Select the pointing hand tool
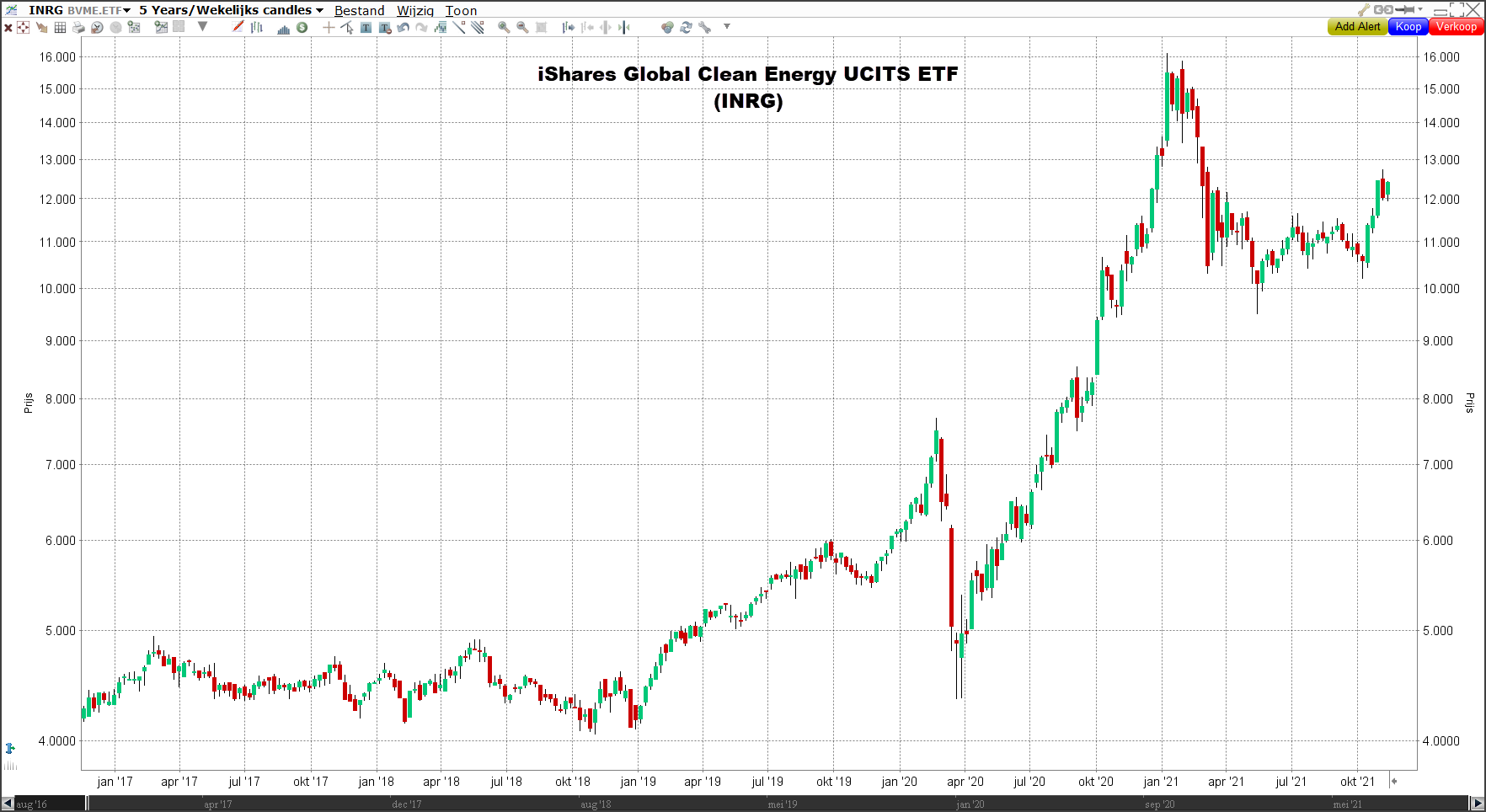The height and width of the screenshot is (812, 1486). click(x=41, y=28)
